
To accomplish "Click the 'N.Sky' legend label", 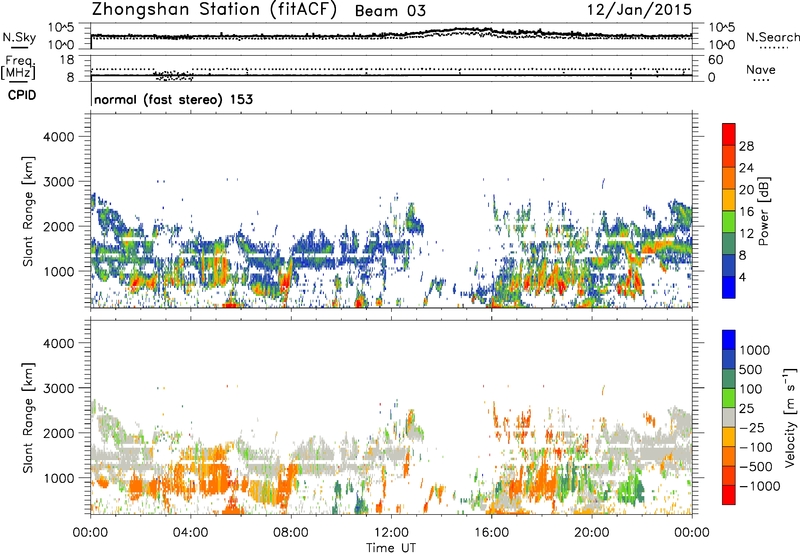I will pyautogui.click(x=19, y=37).
